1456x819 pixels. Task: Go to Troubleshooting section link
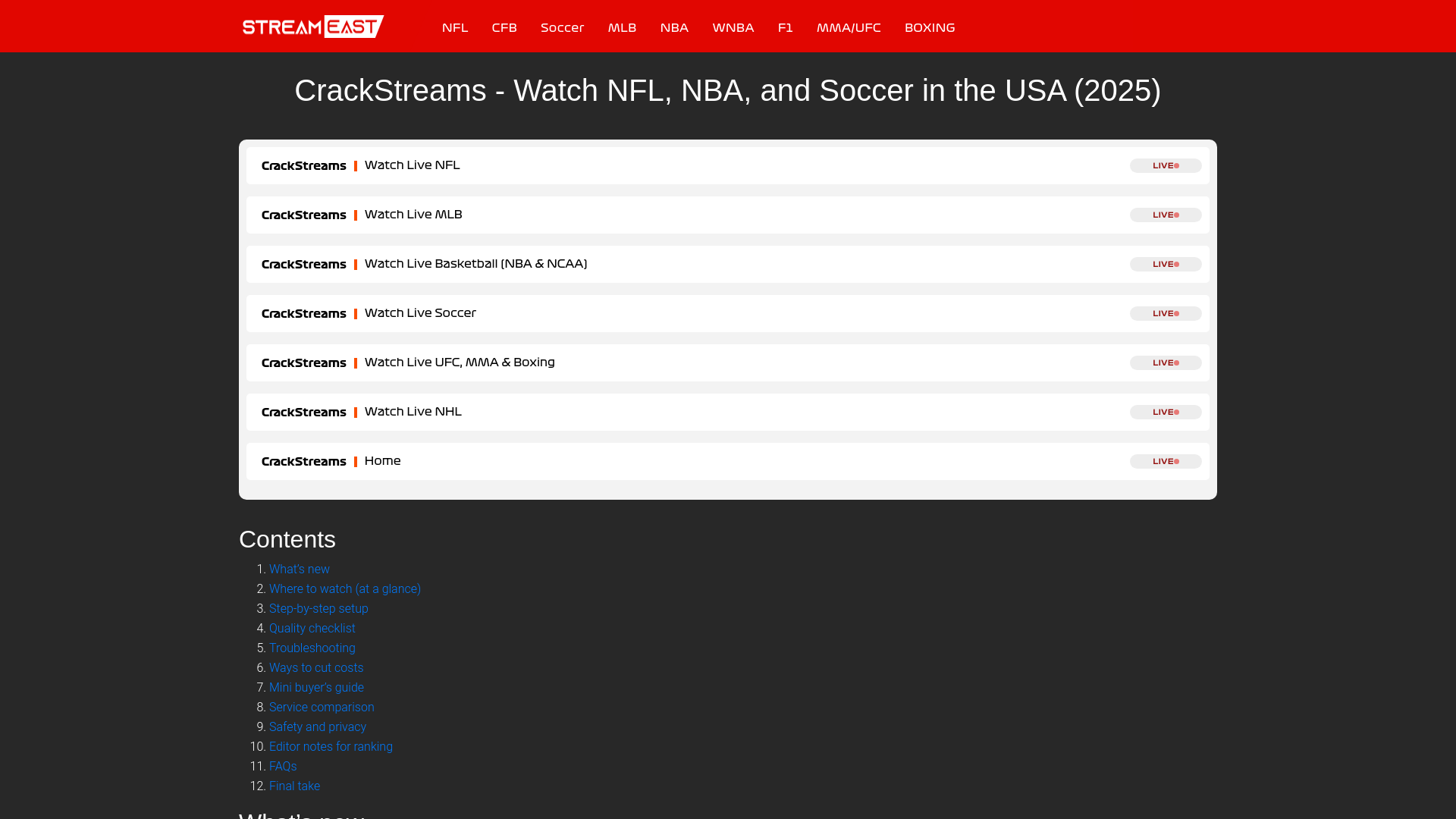point(312,648)
